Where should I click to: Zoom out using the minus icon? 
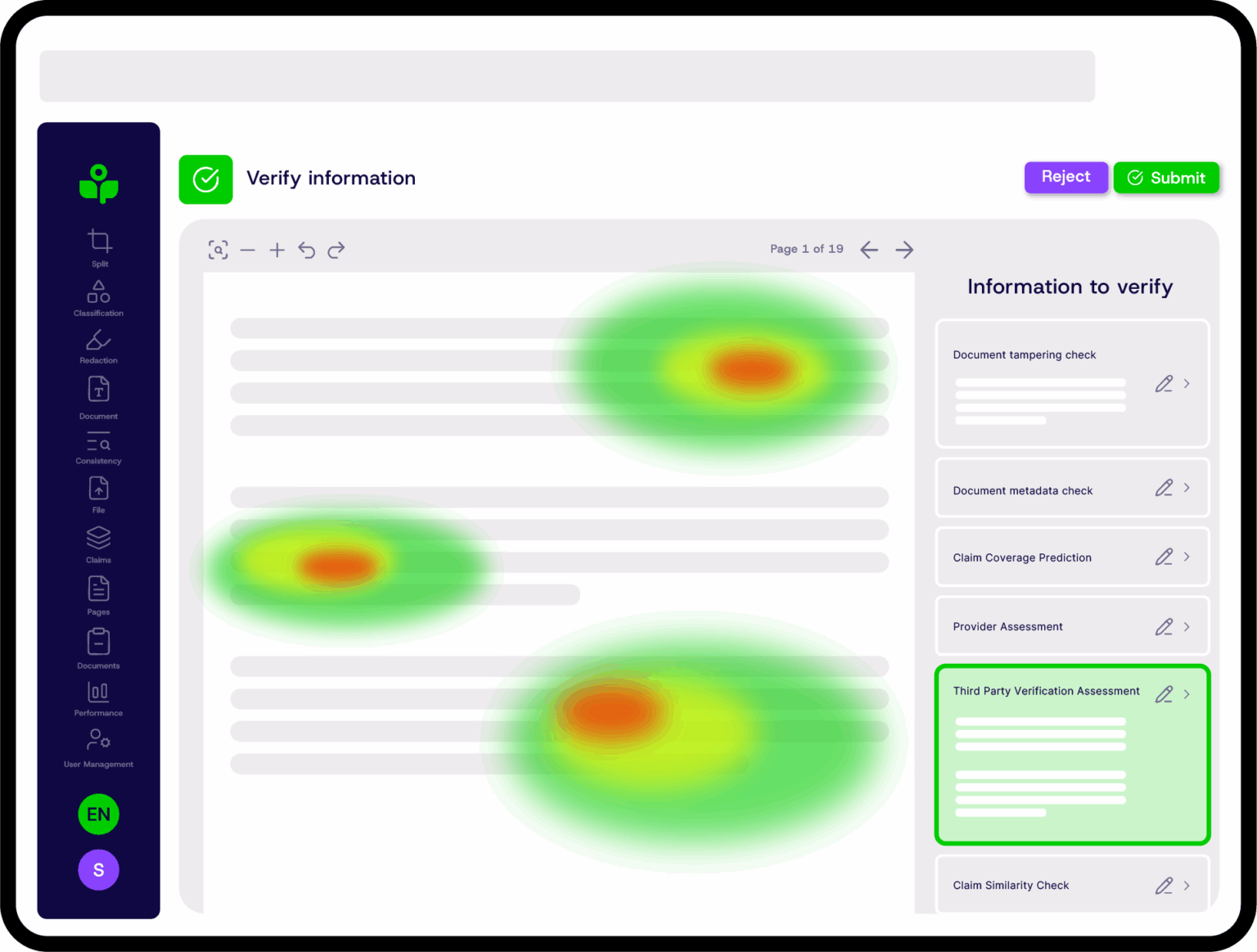(249, 250)
